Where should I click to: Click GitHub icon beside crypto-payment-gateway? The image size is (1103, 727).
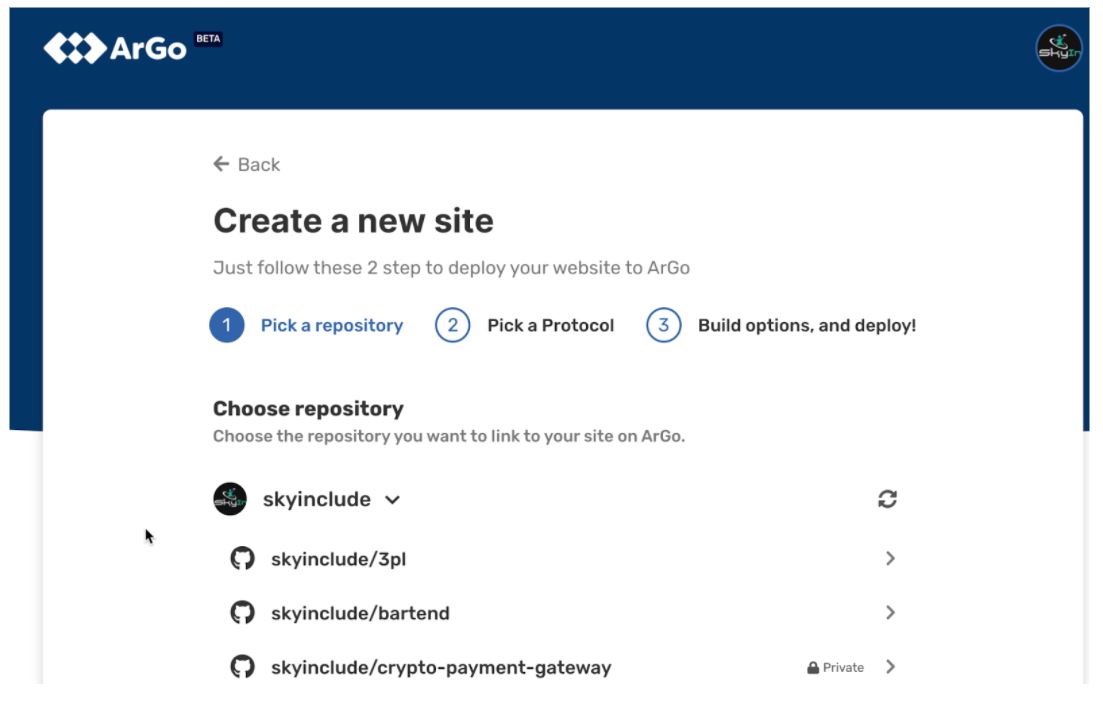(243, 667)
